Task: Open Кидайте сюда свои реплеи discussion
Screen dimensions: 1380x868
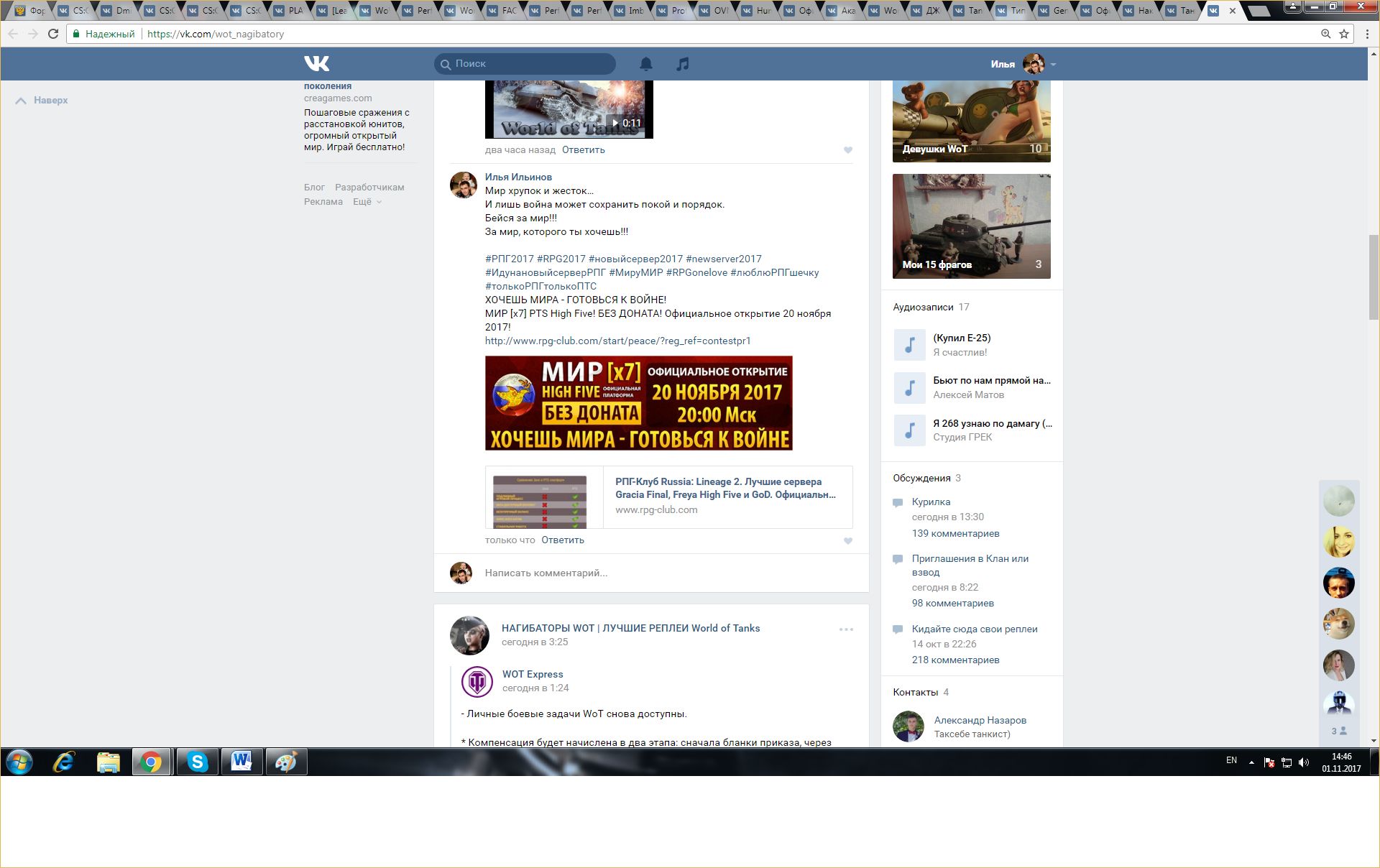Action: pyautogui.click(x=975, y=629)
